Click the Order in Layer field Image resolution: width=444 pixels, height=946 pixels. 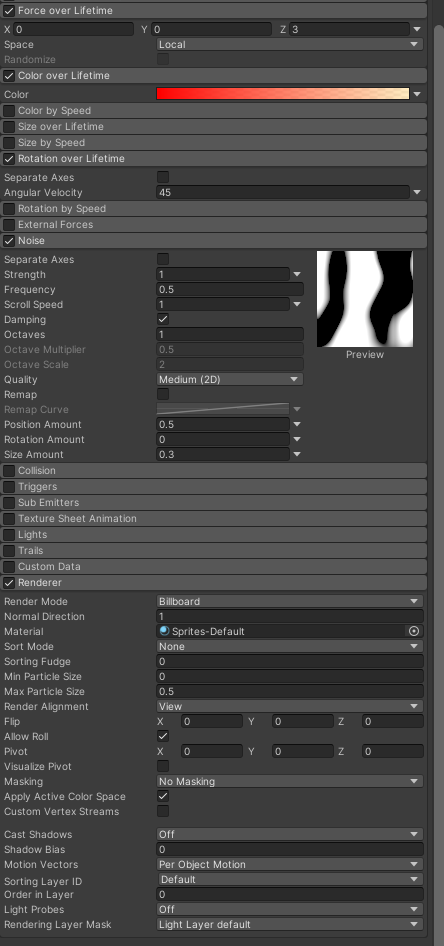[290, 895]
